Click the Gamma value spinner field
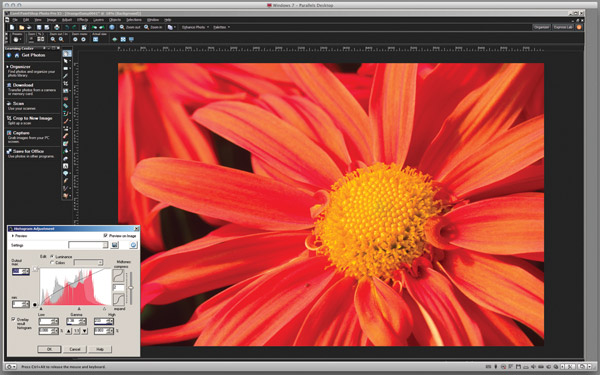600x375 pixels. (x=76, y=321)
